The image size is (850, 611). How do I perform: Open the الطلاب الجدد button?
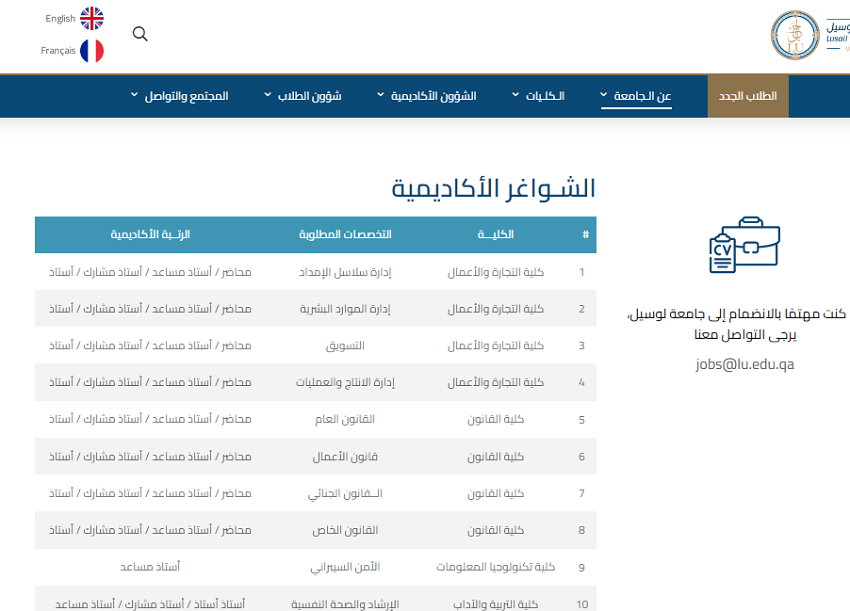coord(748,96)
